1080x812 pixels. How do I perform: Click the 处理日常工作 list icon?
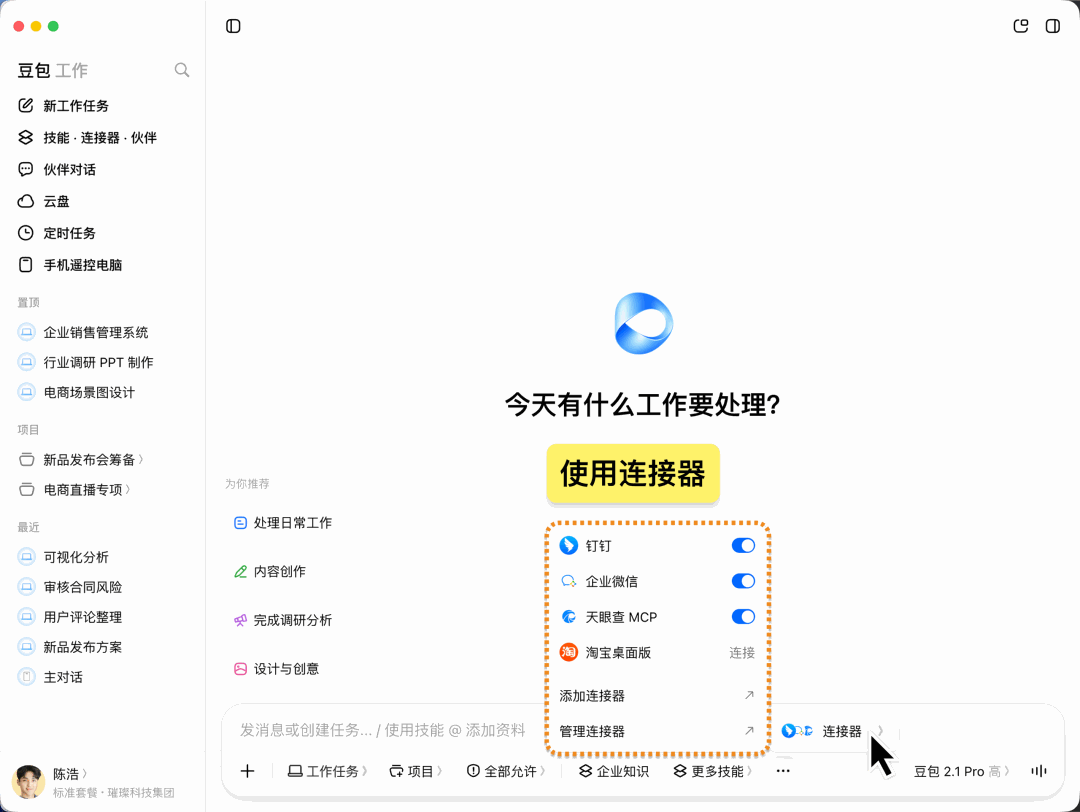240,523
